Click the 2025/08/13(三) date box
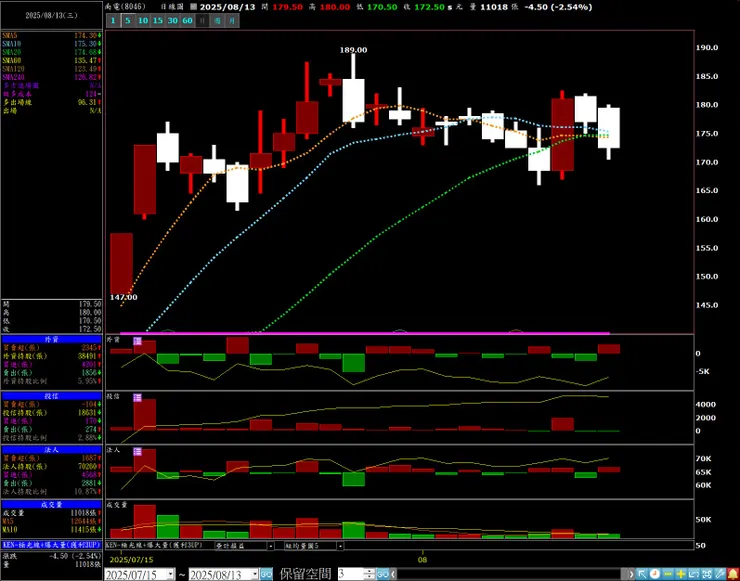 (x=51, y=15)
